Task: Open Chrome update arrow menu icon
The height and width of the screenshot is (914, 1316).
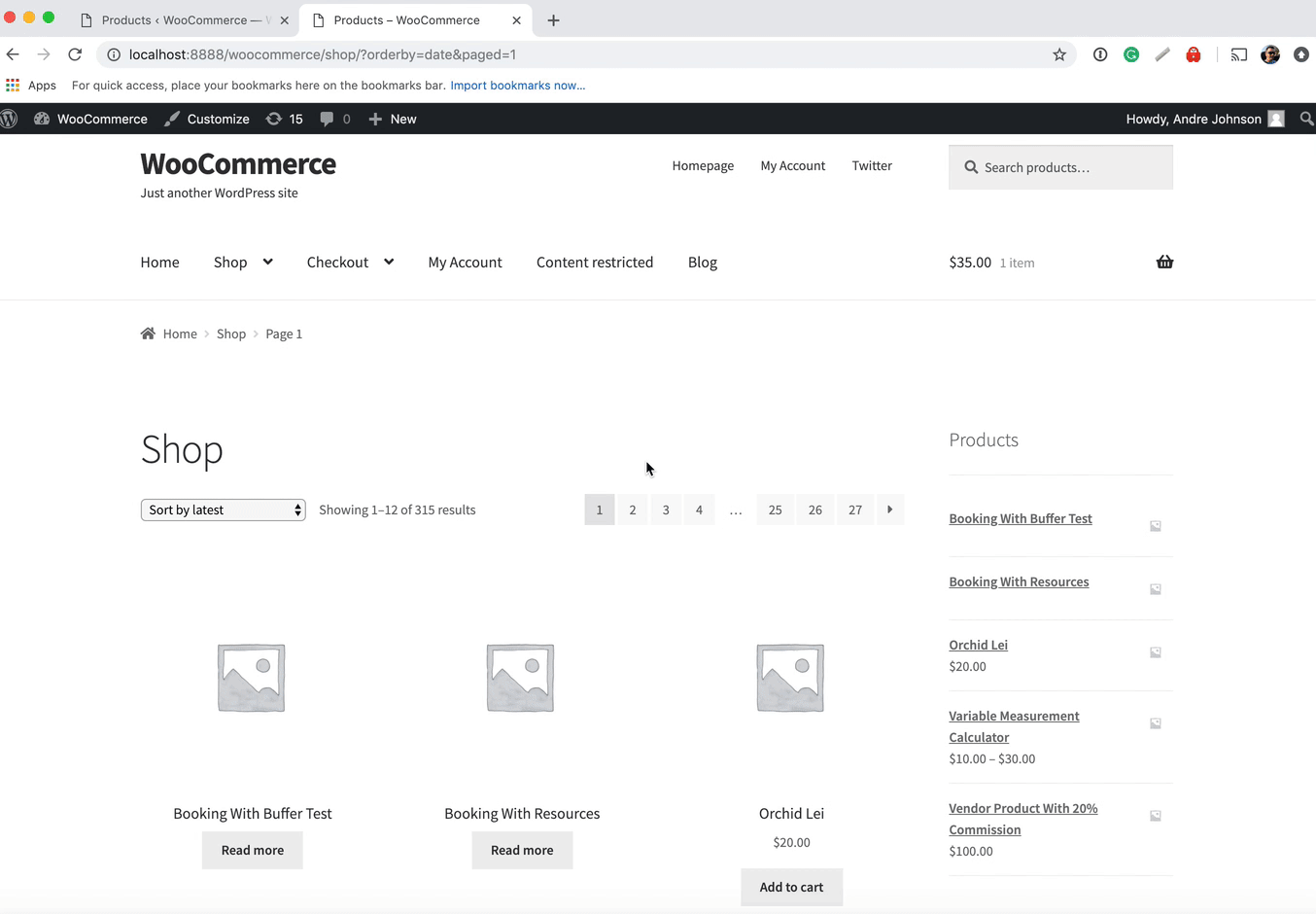Action: [1301, 54]
